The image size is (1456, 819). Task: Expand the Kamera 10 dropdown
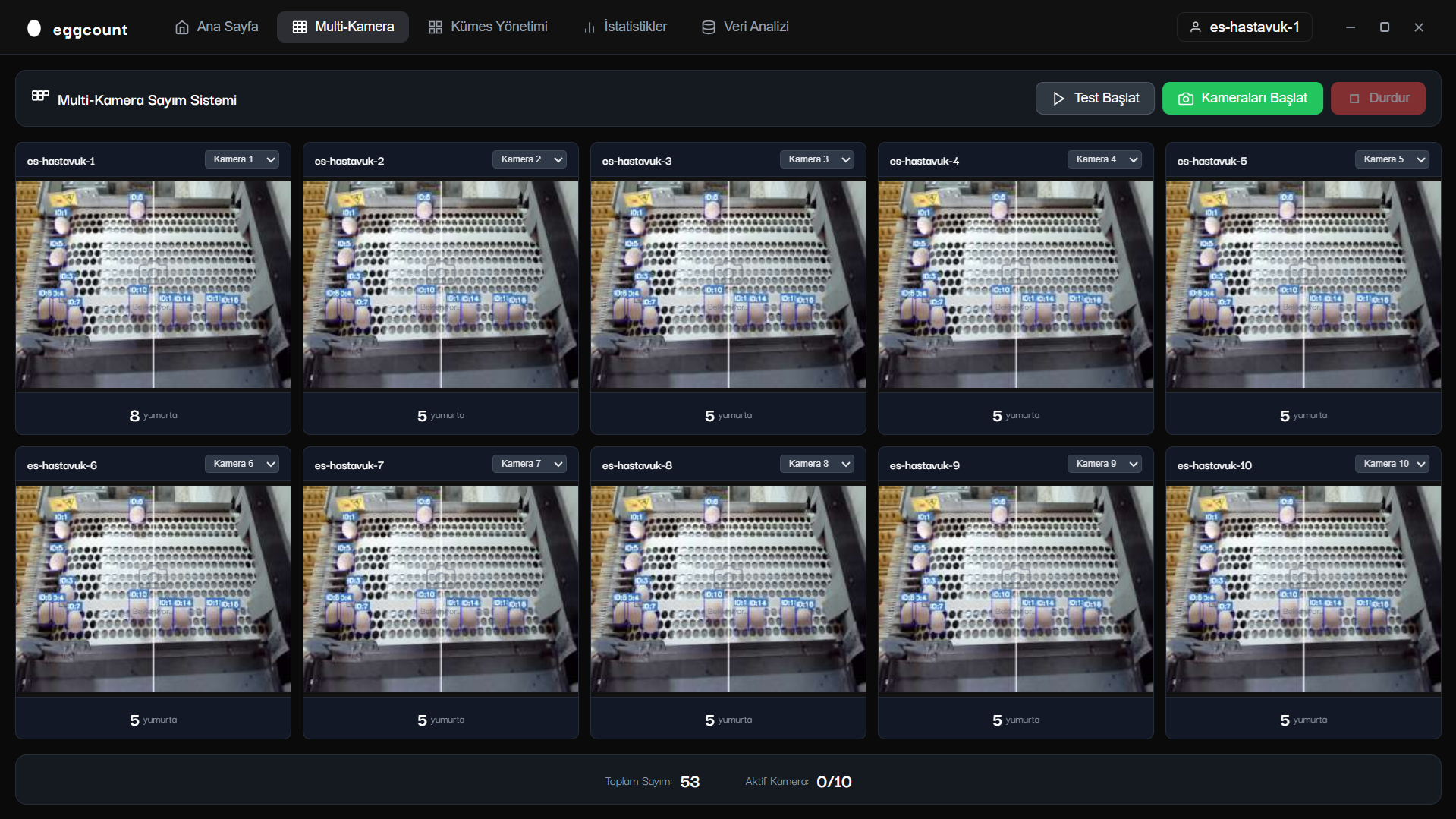click(1392, 464)
